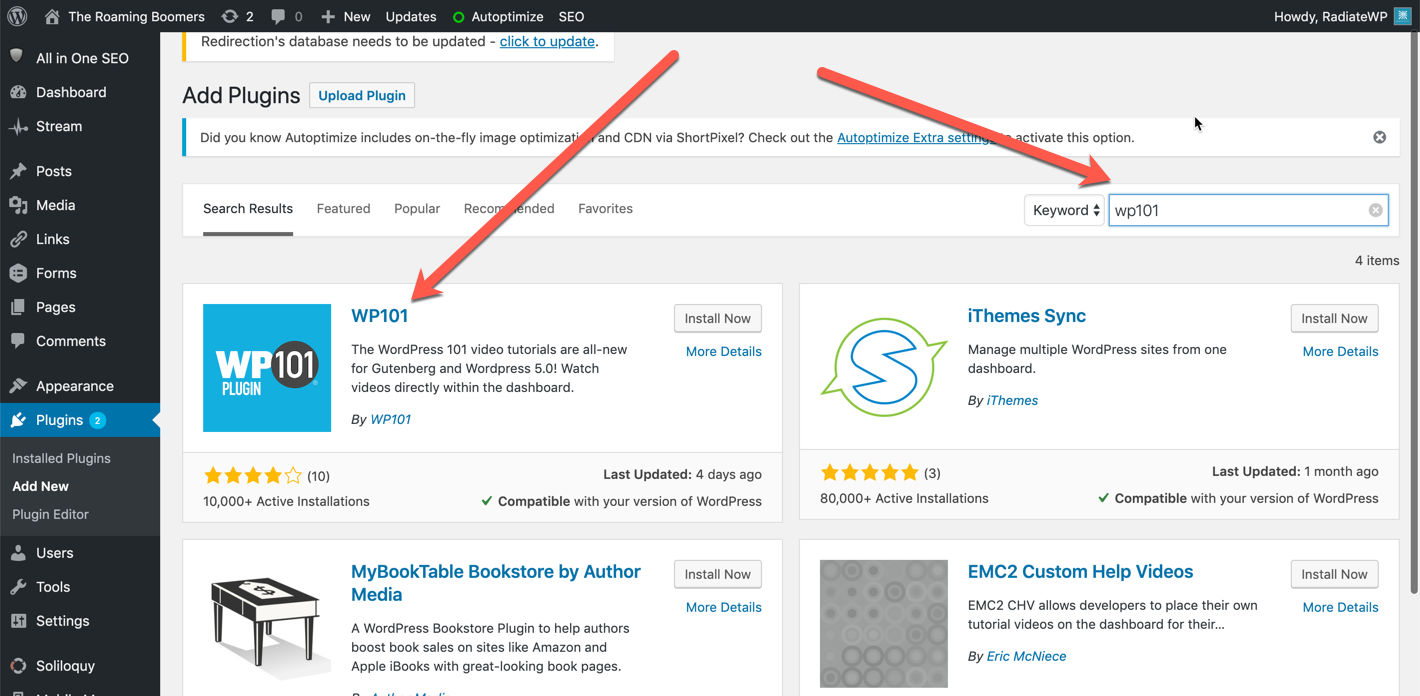The image size is (1420, 696).
Task: Click the Stream activity icon
Action: pyautogui.click(x=18, y=126)
